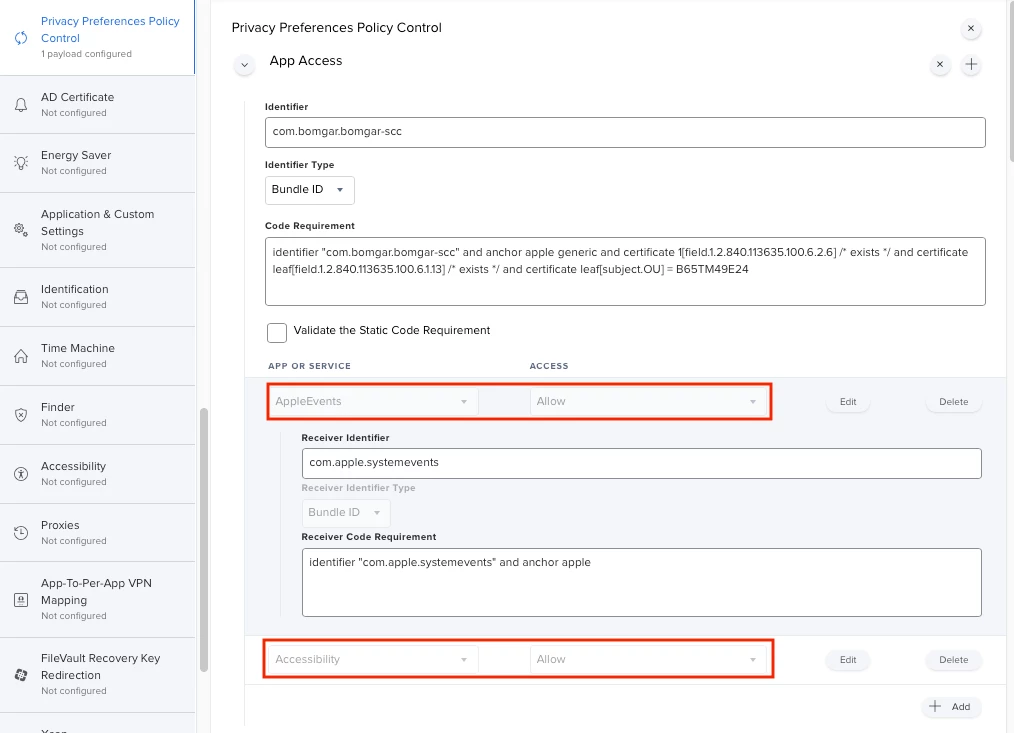This screenshot has height=733, width=1014.
Task: Close the Privacy Preferences Policy Control payload
Action: click(971, 28)
